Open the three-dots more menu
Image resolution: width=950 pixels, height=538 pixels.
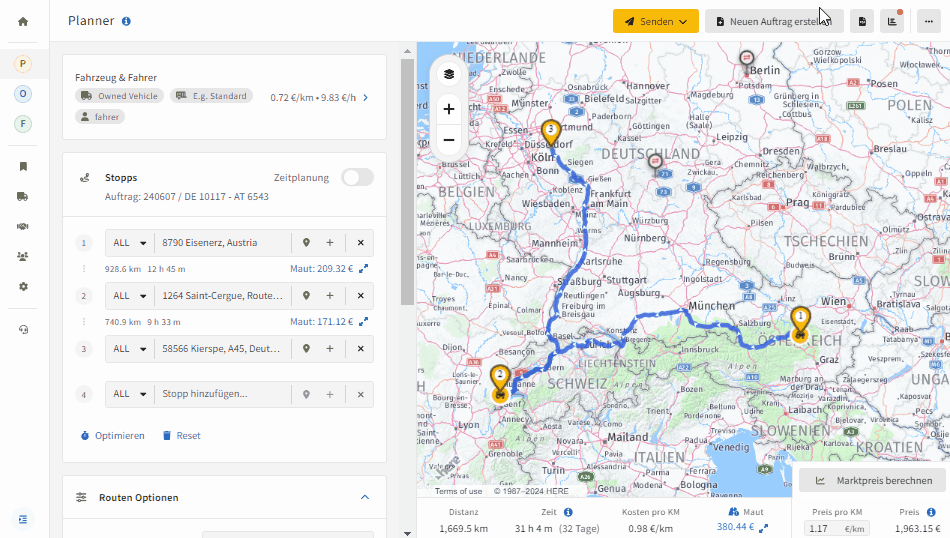(x=929, y=21)
